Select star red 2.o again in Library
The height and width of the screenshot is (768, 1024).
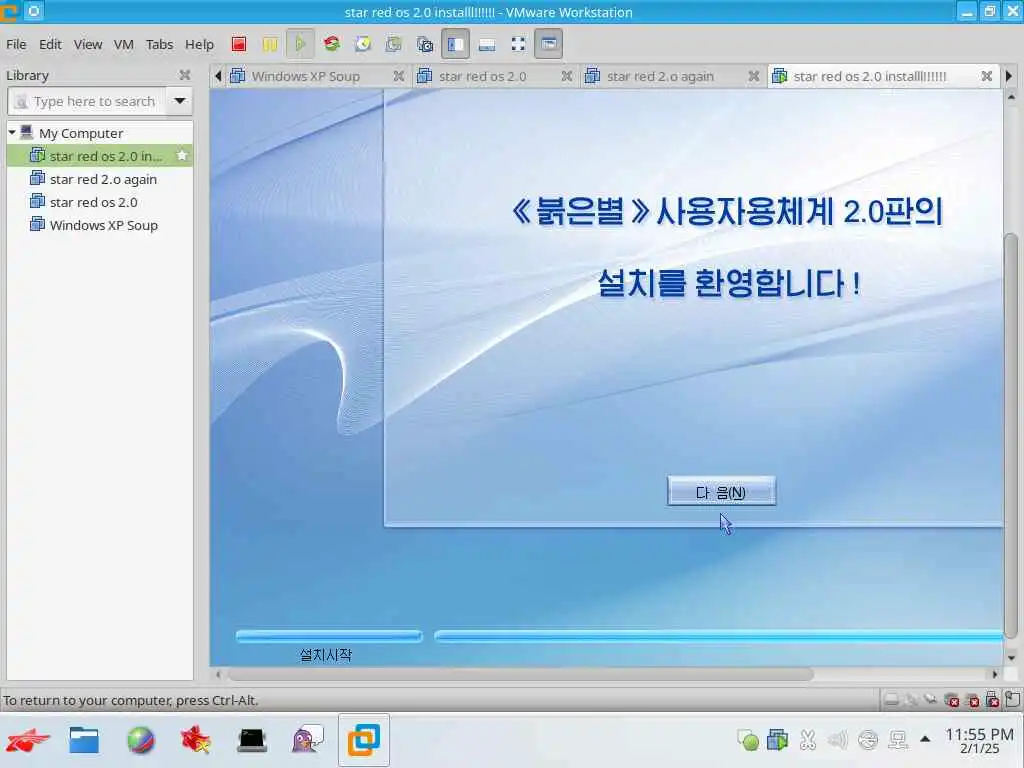coord(100,179)
